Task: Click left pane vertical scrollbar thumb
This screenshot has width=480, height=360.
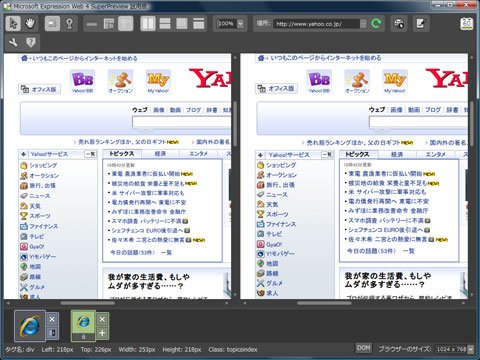Action: [235, 124]
